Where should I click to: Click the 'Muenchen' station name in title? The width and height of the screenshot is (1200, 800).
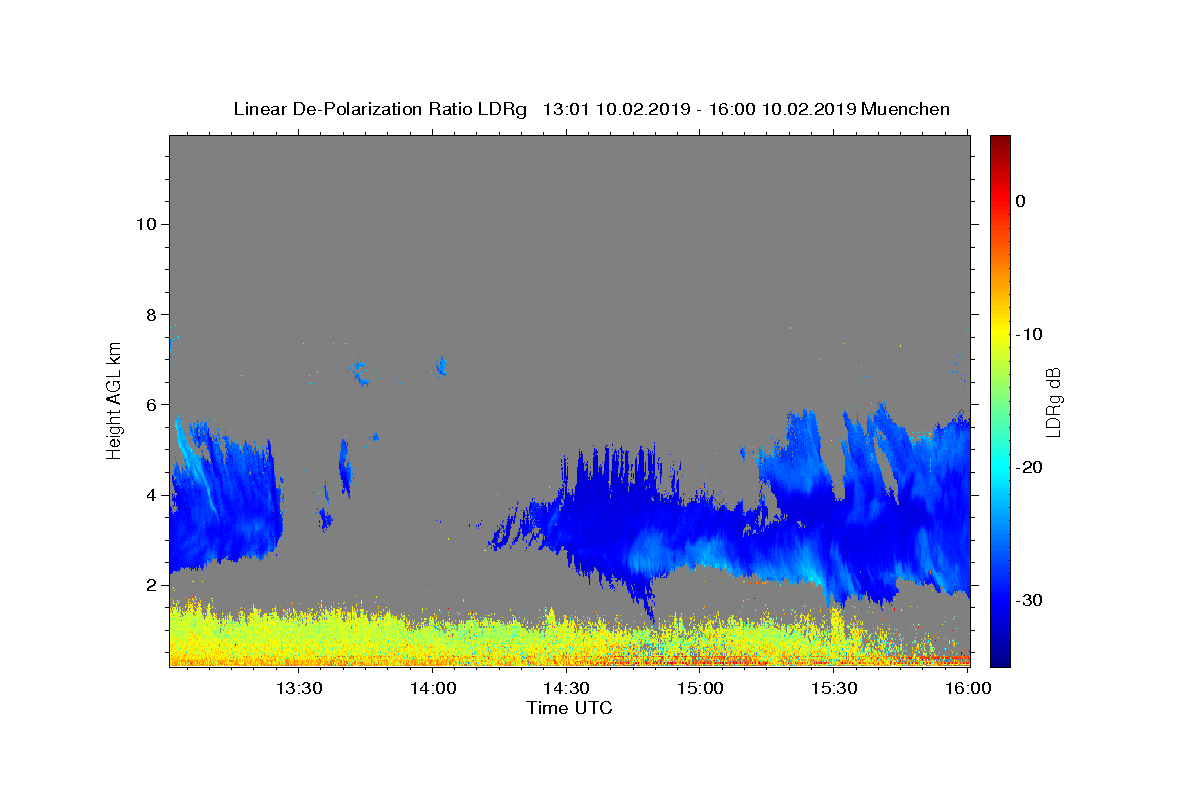[x=905, y=109]
